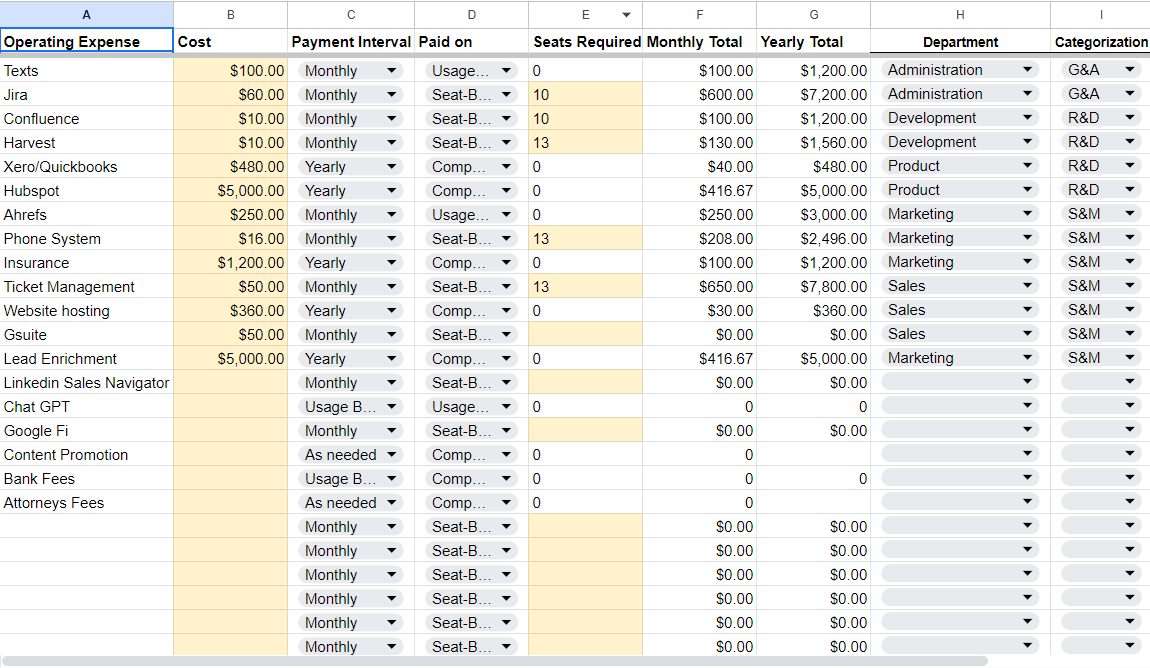Open Department dropdown for Ahrefs

[960, 214]
